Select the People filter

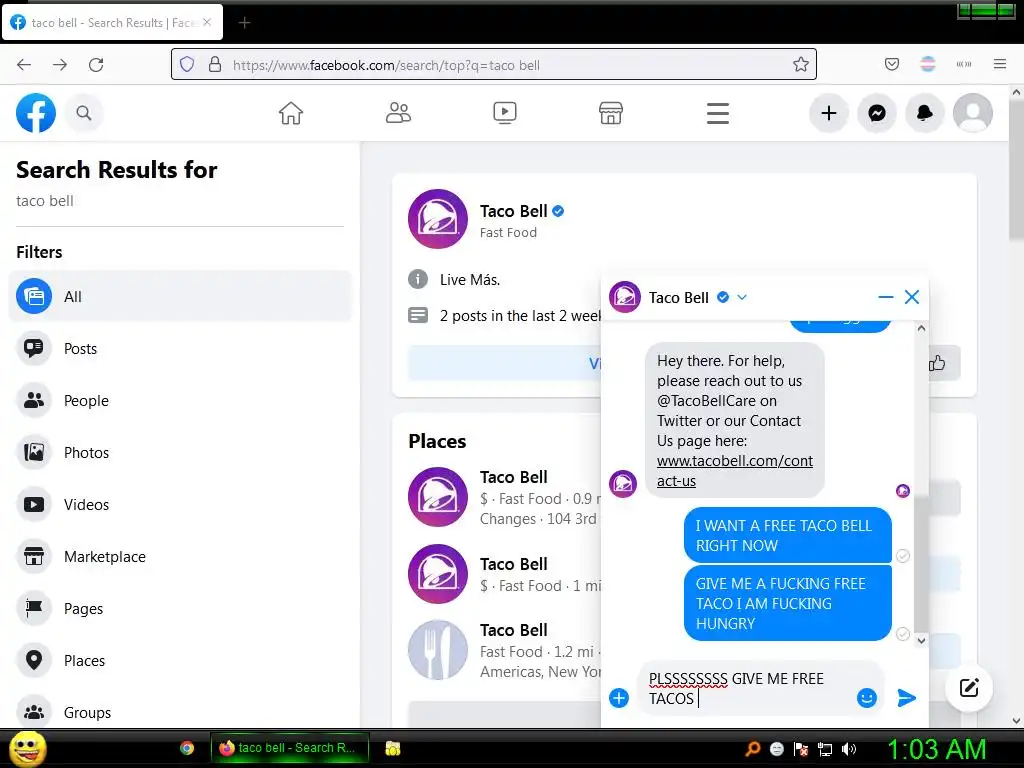pyautogui.click(x=180, y=400)
